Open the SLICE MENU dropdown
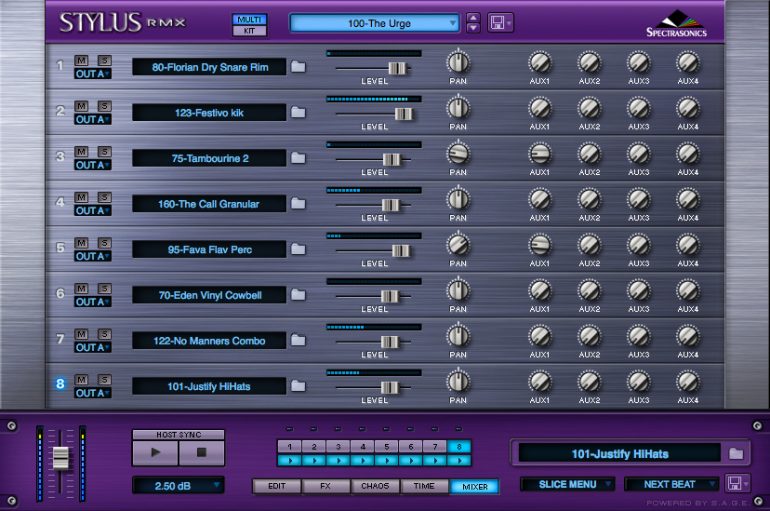770x511 pixels. 568,484
